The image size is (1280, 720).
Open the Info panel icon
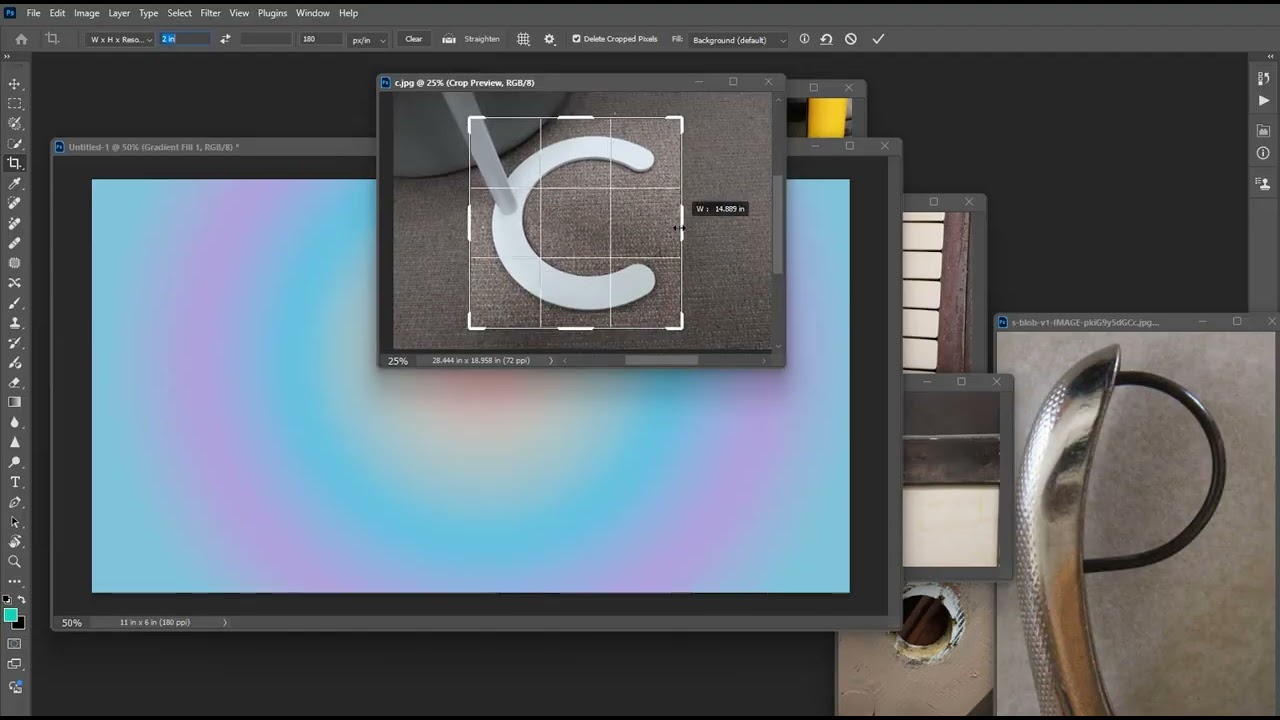pyautogui.click(x=1264, y=153)
